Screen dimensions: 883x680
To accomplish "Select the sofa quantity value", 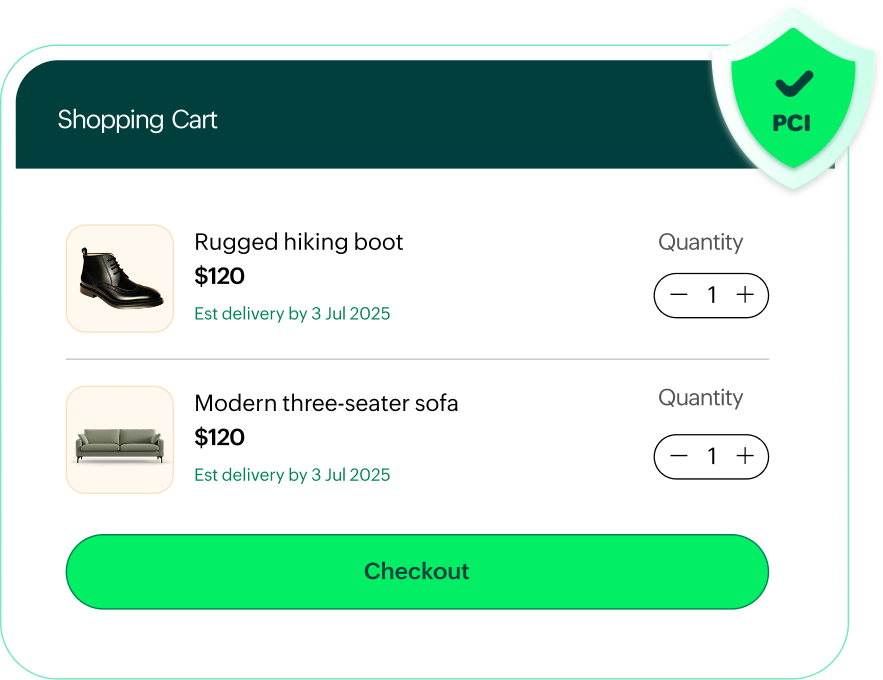I will 712,456.
